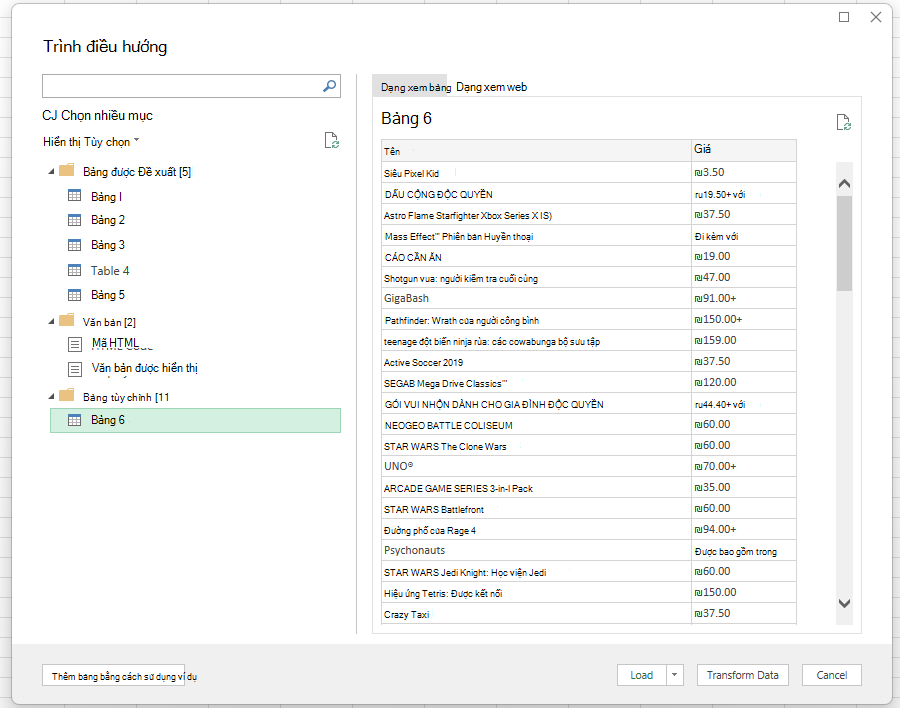Click the Mã HTML document icon
Image resolution: width=900 pixels, height=708 pixels.
pos(75,344)
